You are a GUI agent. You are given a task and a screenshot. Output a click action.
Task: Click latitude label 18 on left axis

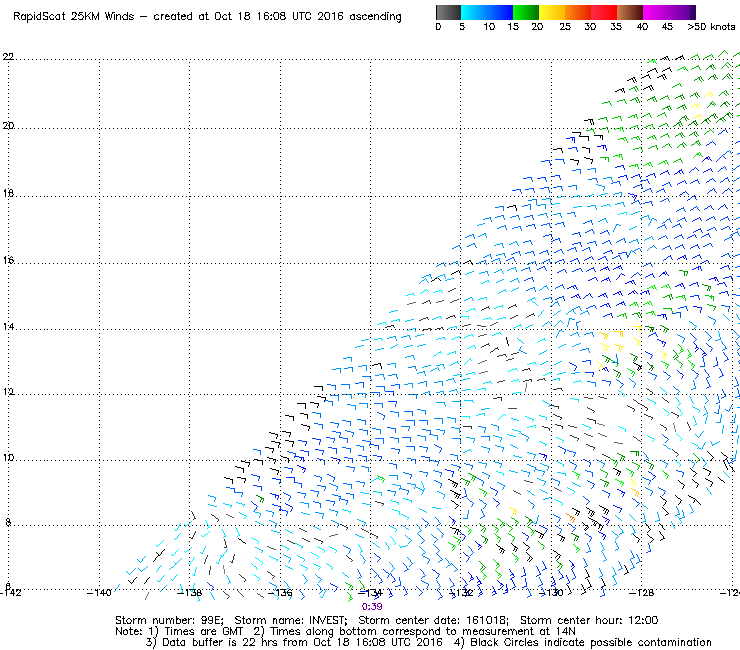(8, 194)
